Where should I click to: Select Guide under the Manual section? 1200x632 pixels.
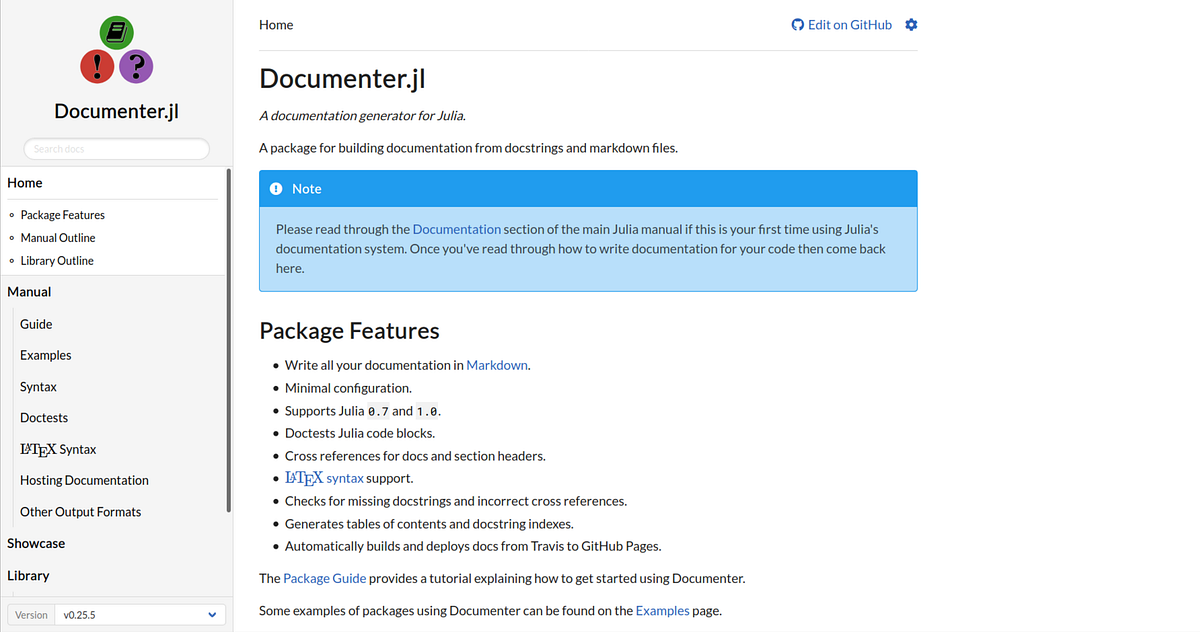[x=35, y=324]
